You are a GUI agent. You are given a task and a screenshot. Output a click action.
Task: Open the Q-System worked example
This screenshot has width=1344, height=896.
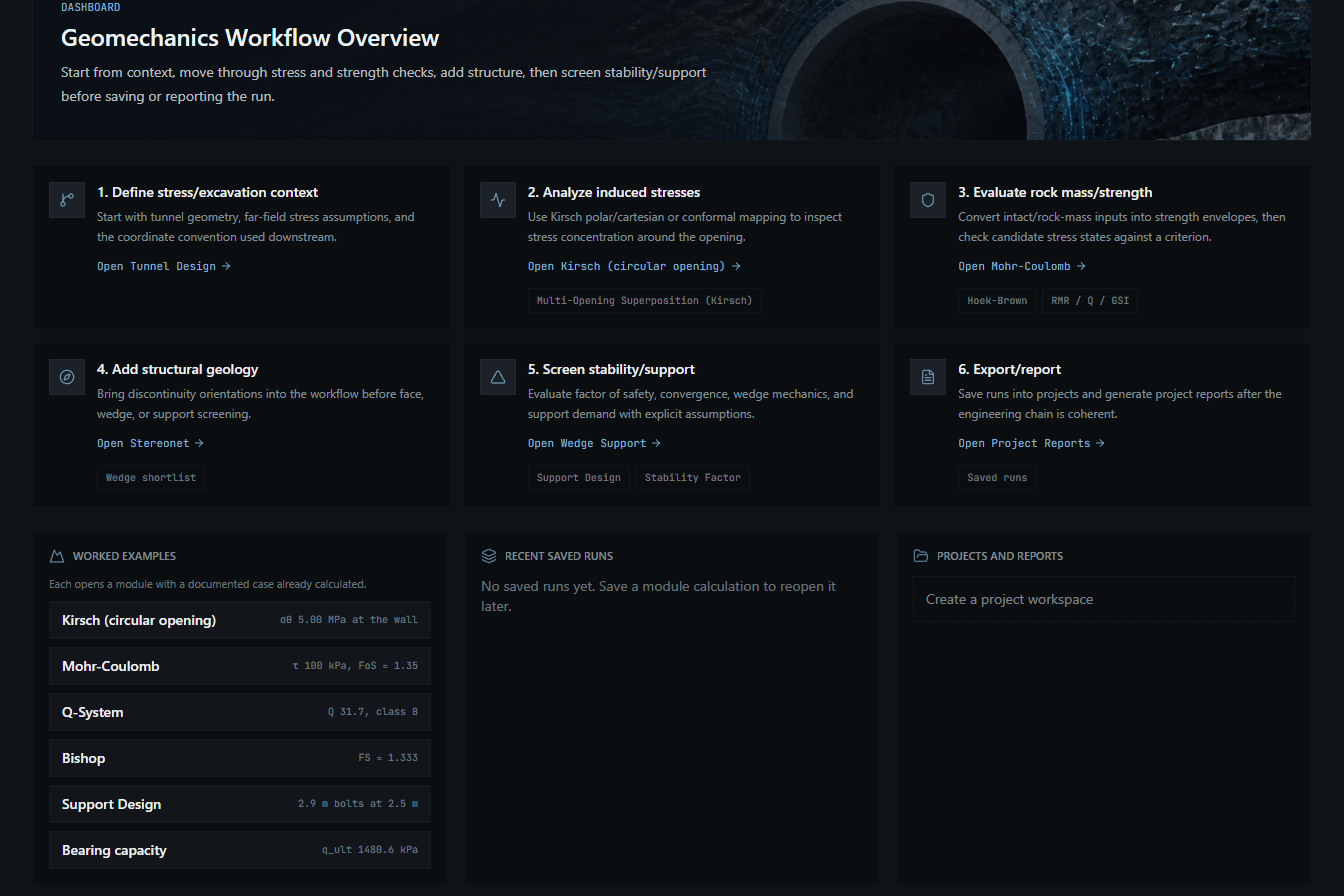240,712
